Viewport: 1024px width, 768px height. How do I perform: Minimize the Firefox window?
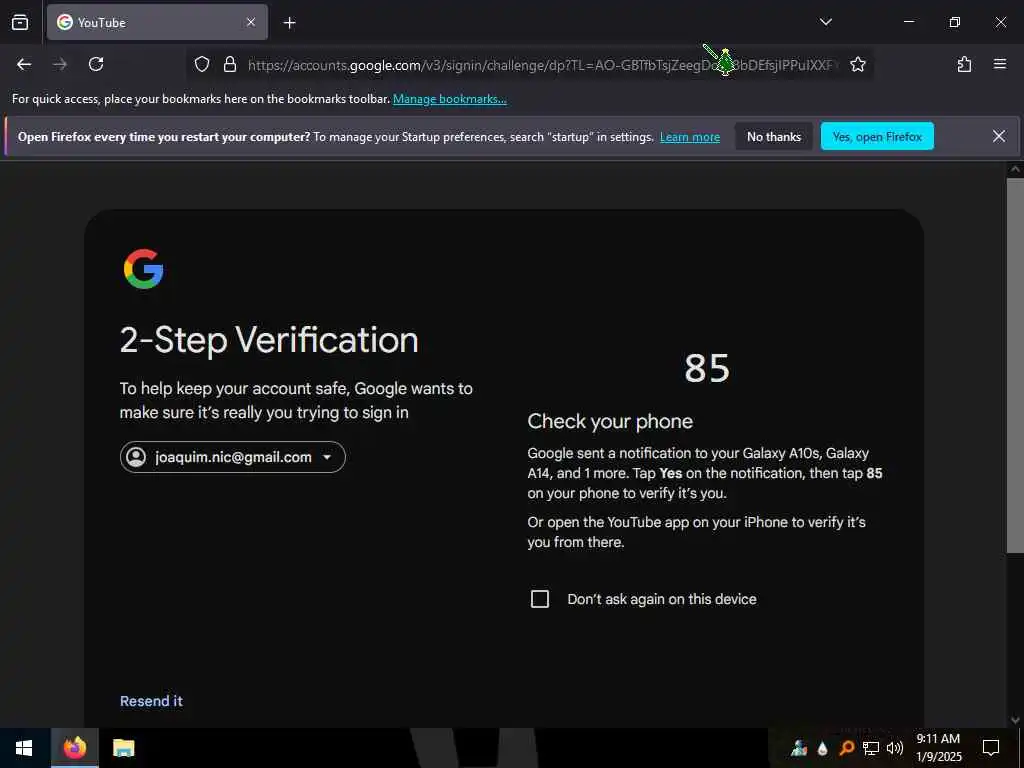tap(908, 22)
